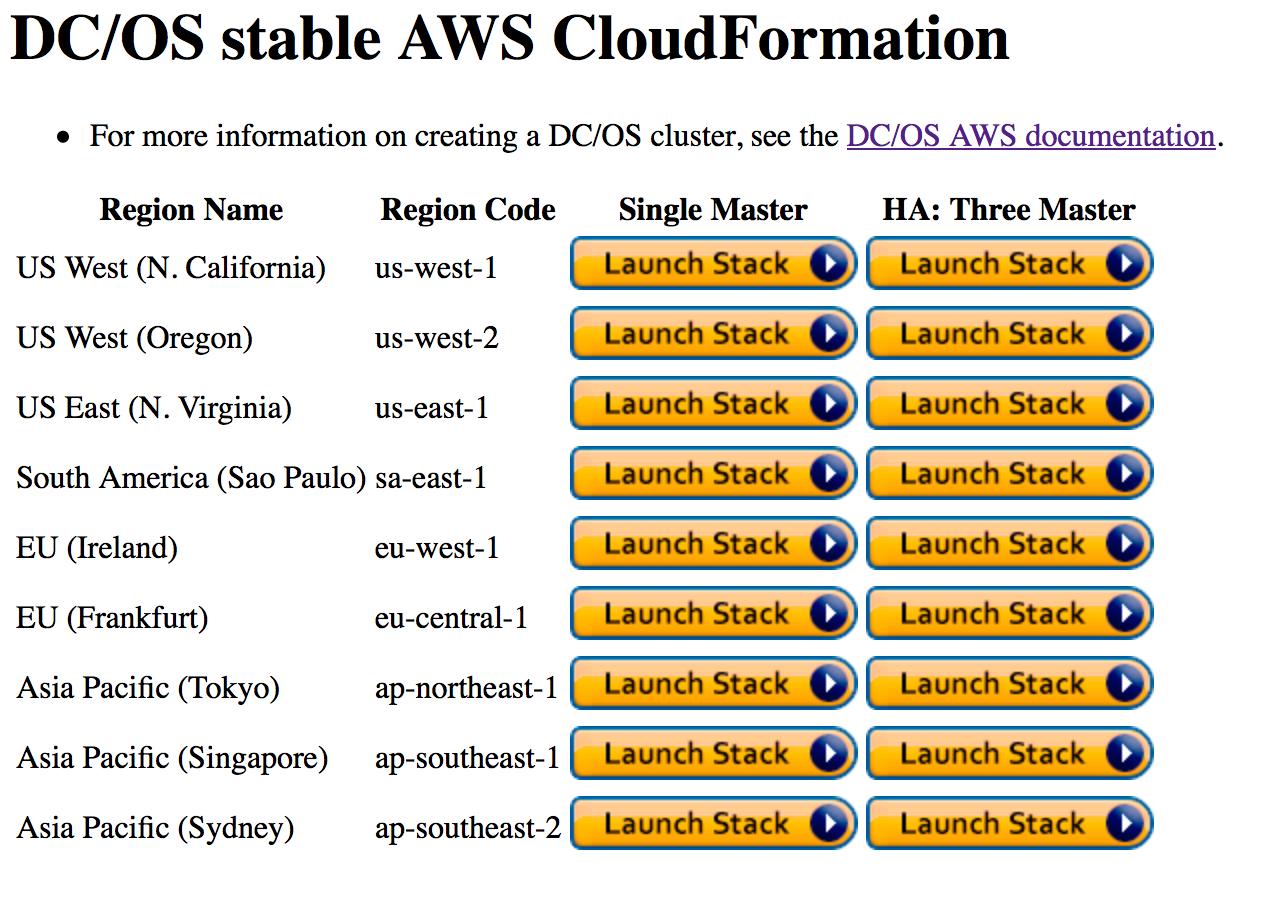Click the ap-southeast-1 region code
This screenshot has width=1266, height=906.
(x=467, y=758)
